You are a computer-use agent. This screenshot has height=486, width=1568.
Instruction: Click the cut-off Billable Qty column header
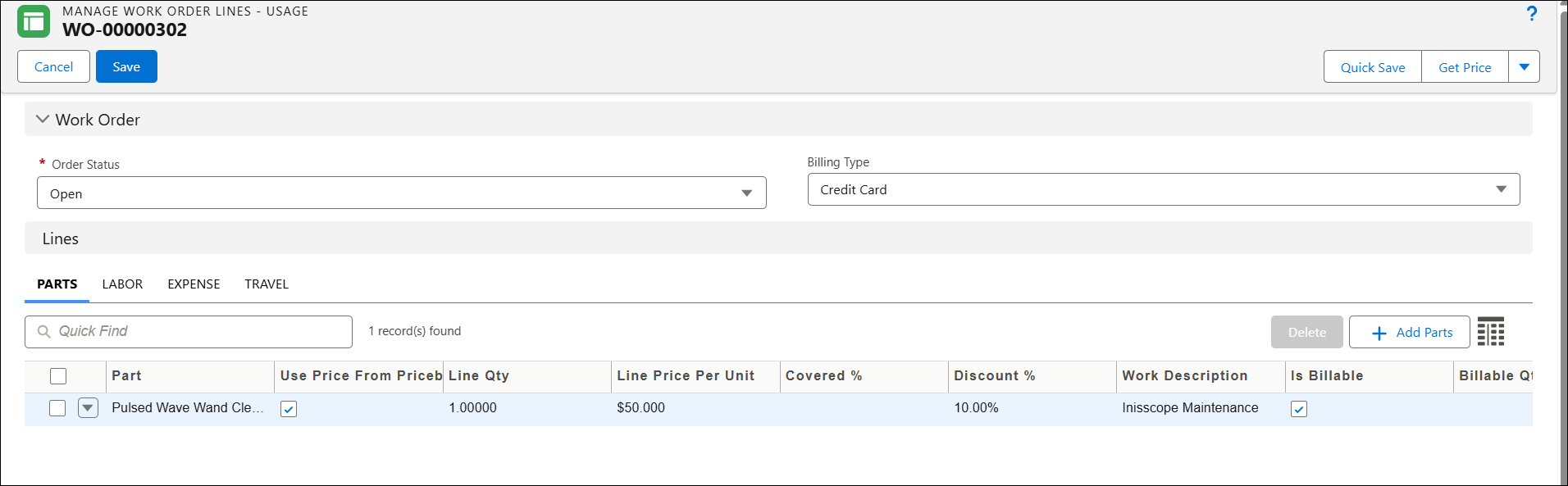coord(1493,376)
